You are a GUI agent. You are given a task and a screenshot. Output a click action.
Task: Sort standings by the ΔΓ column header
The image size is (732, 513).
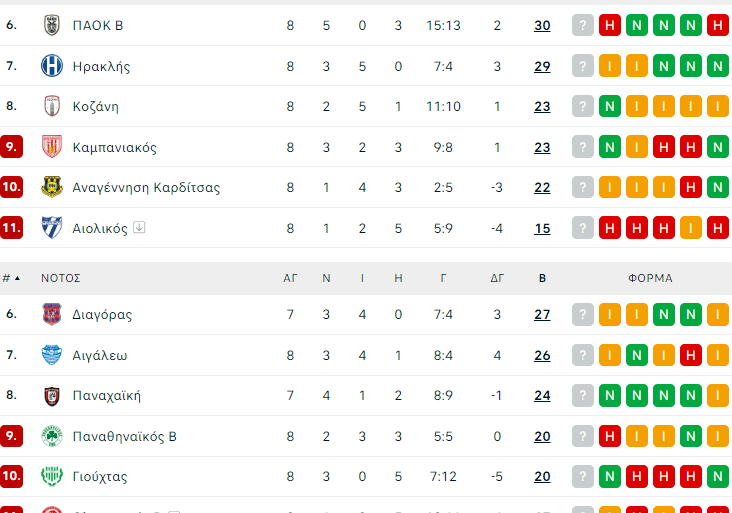coord(497,278)
